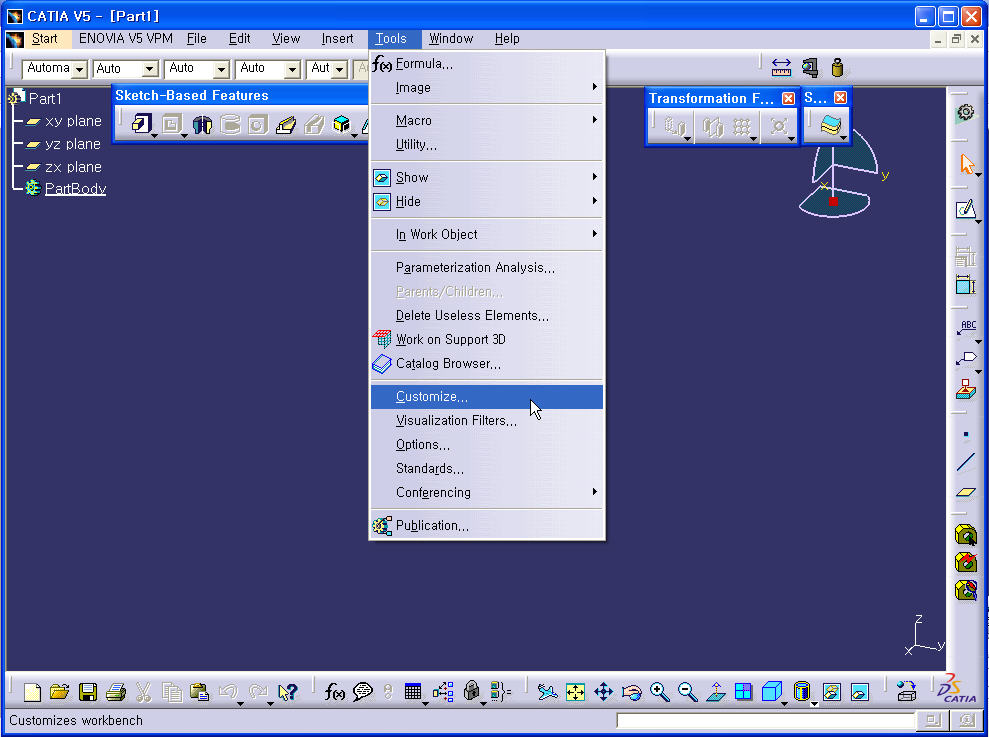
Task: Click the Zoom In magnifier icon
Action: (659, 692)
